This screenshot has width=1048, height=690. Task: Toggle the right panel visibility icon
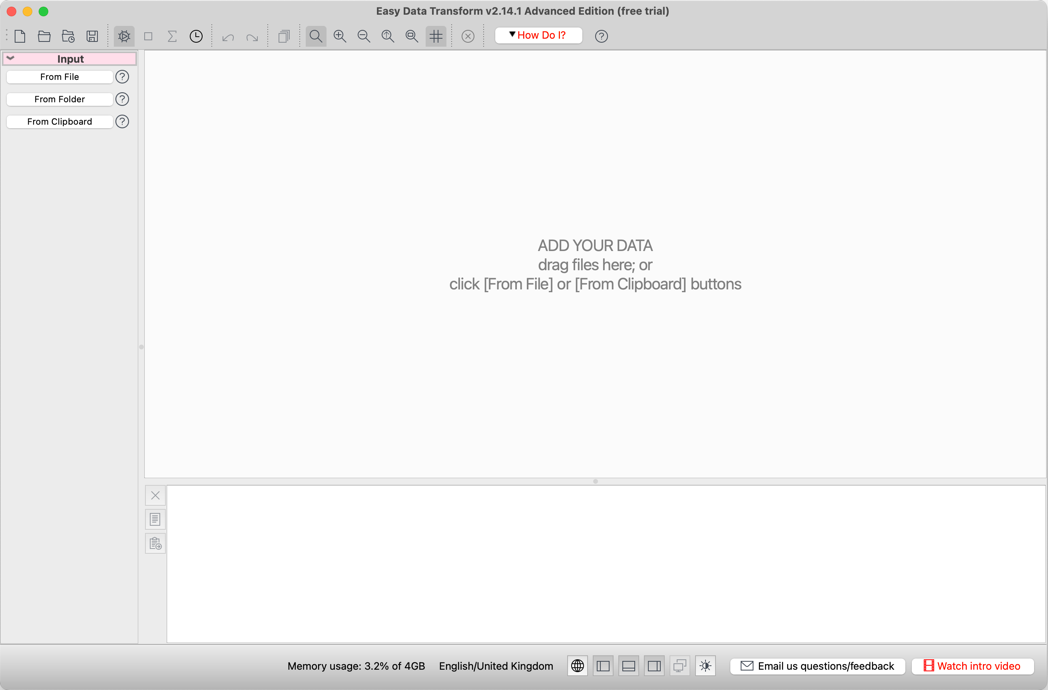pos(654,666)
